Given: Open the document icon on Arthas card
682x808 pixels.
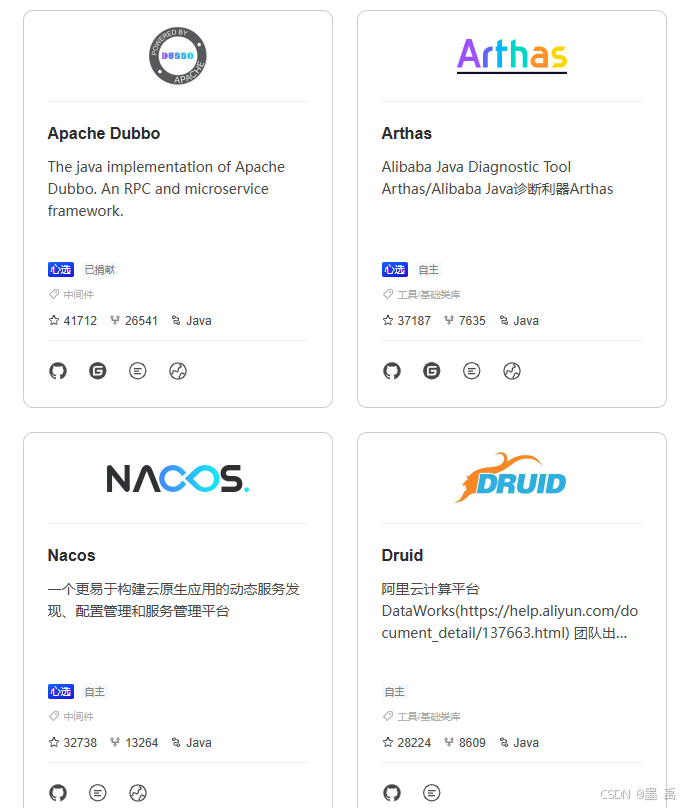Looking at the screenshot, I should (x=472, y=371).
